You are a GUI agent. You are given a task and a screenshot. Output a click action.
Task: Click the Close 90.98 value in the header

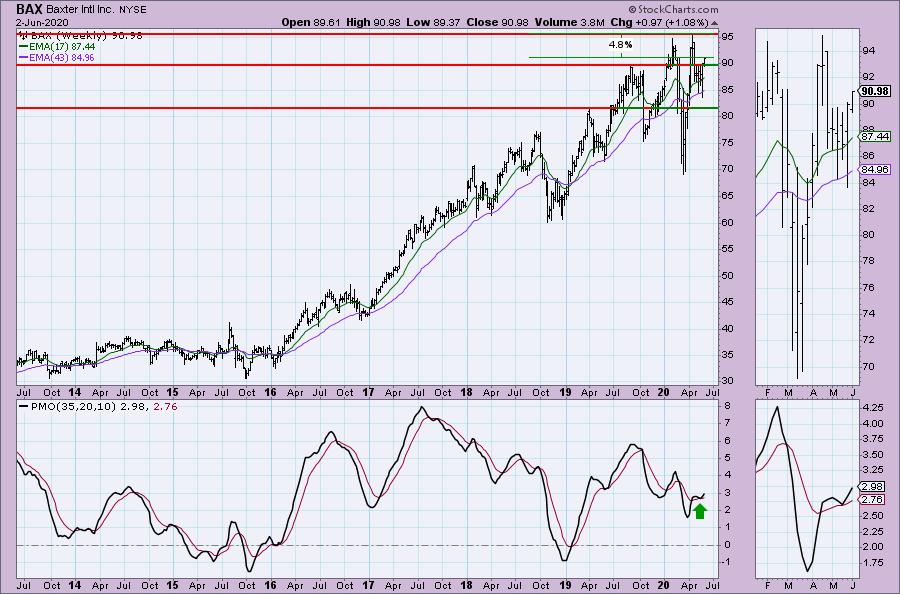[498, 22]
